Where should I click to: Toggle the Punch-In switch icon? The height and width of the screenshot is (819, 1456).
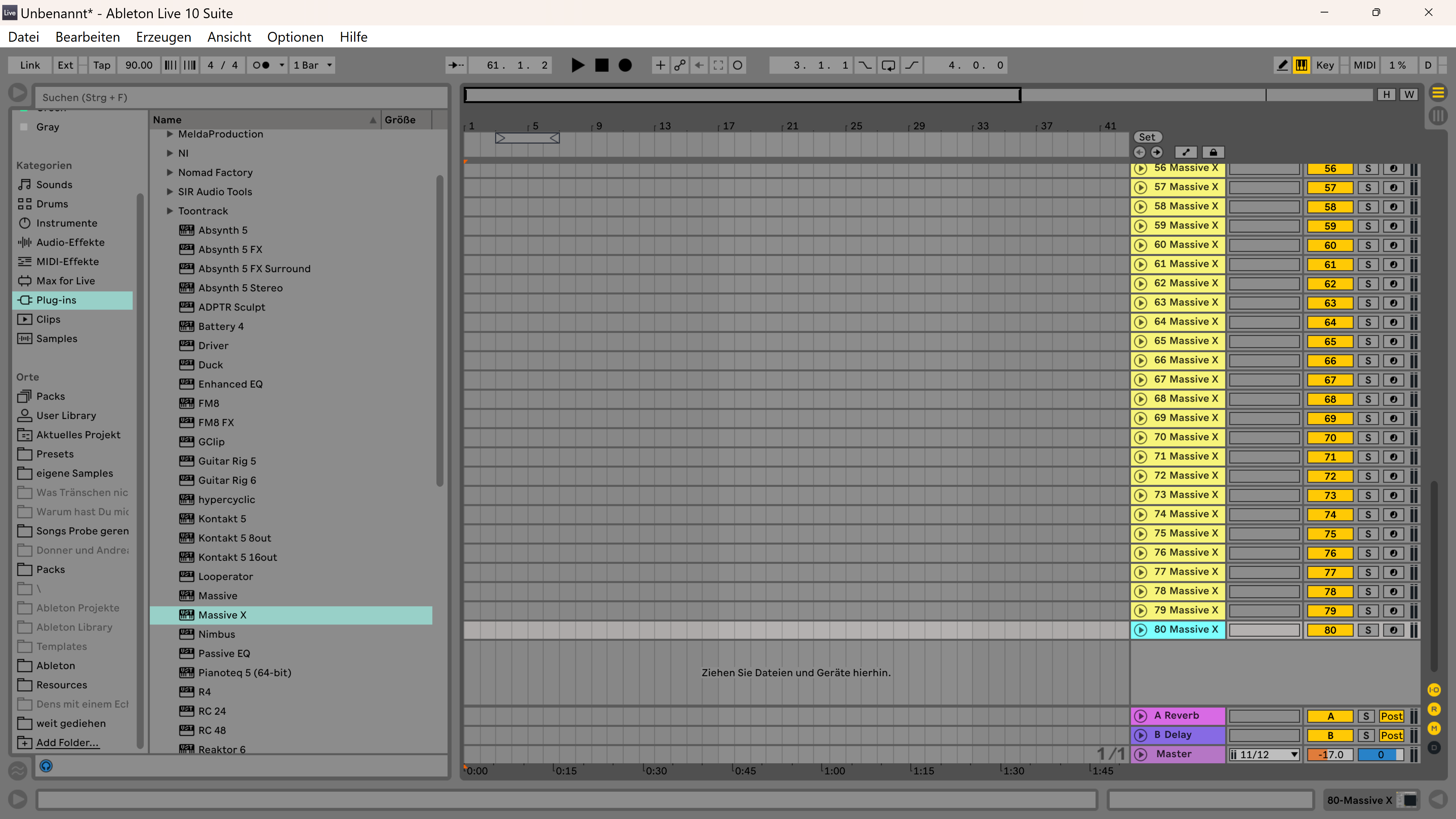coord(865,65)
